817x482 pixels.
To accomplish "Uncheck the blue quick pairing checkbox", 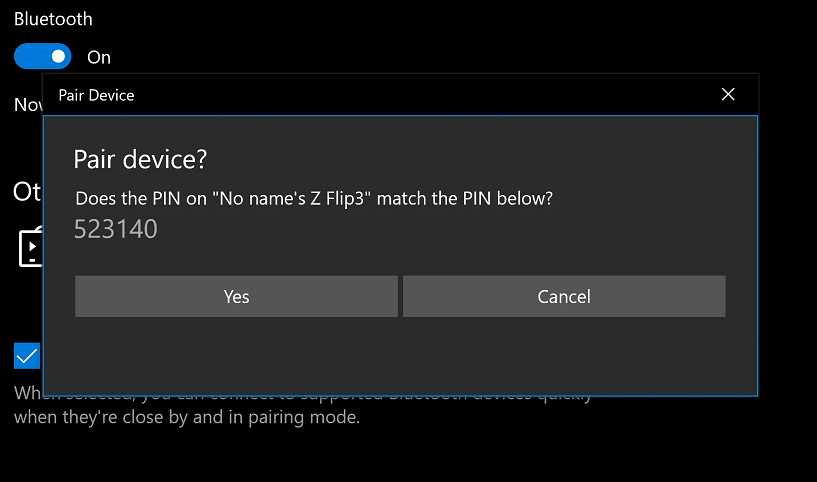I will click(x=27, y=356).
